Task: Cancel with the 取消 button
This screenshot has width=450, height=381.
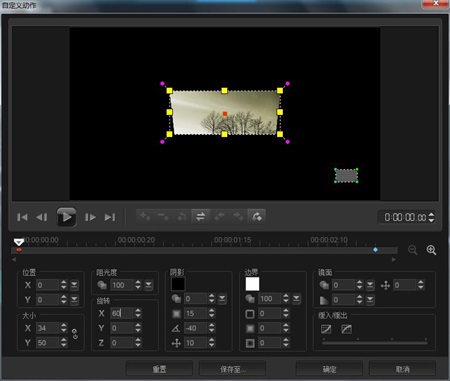Action: tap(403, 369)
